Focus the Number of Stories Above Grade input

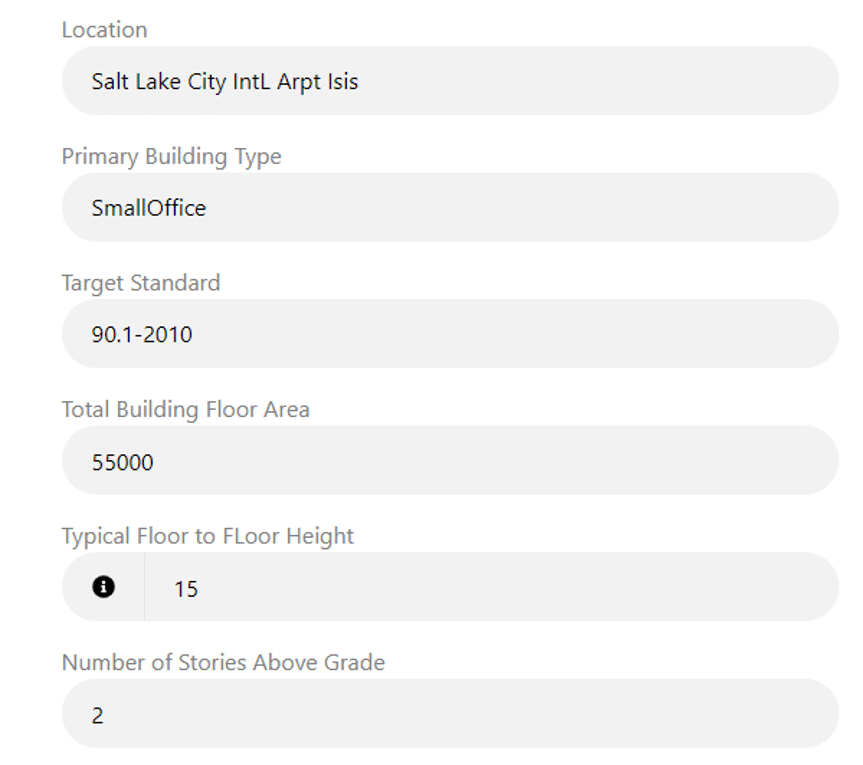[x=450, y=714]
